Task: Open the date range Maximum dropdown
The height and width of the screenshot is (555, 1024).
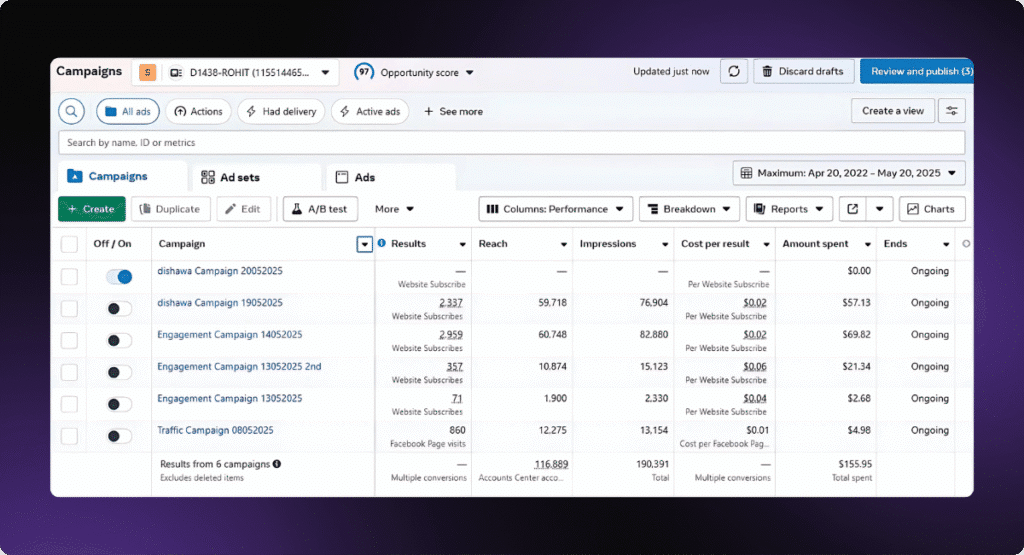Action: click(x=849, y=173)
